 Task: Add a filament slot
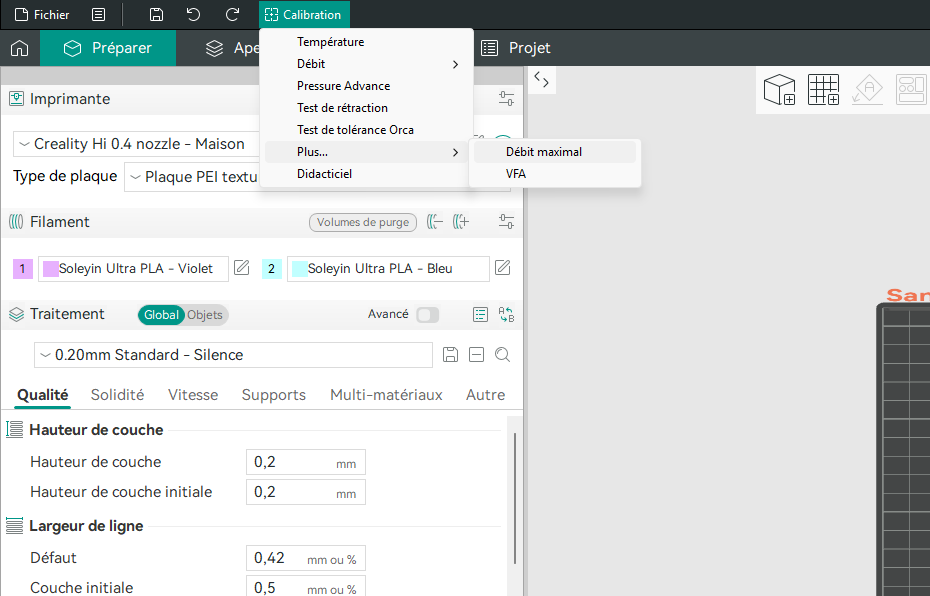[x=461, y=222]
